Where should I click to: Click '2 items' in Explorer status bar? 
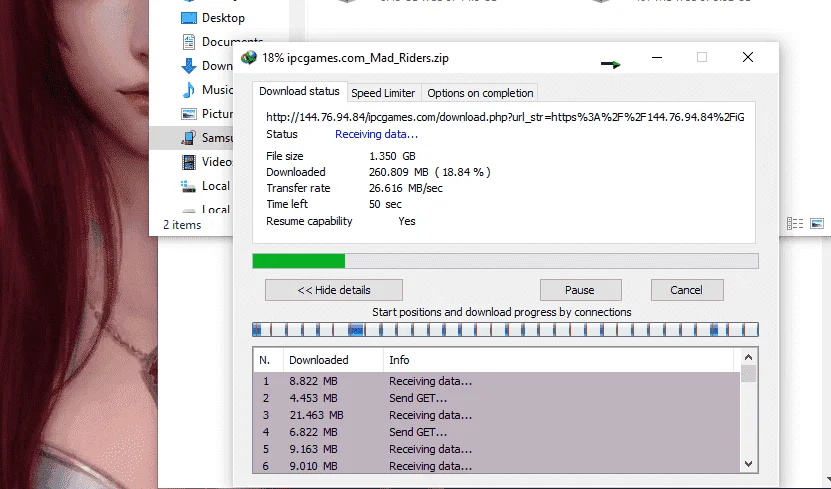182,225
